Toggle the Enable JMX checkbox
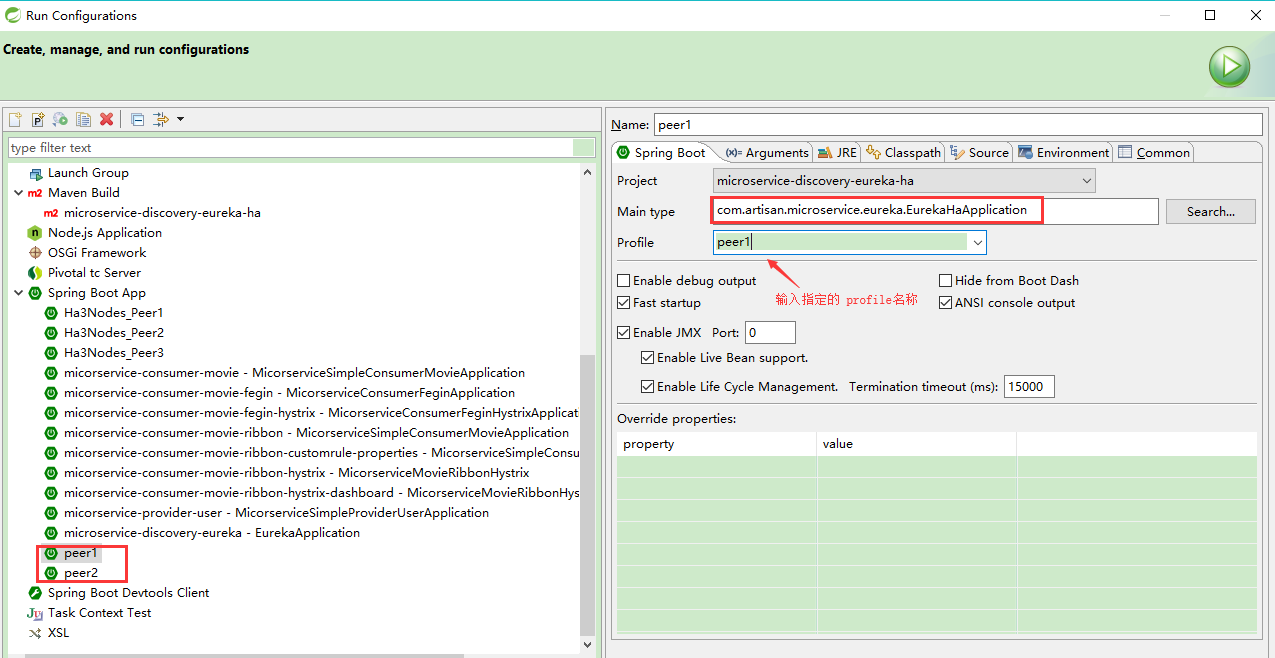 click(x=624, y=333)
